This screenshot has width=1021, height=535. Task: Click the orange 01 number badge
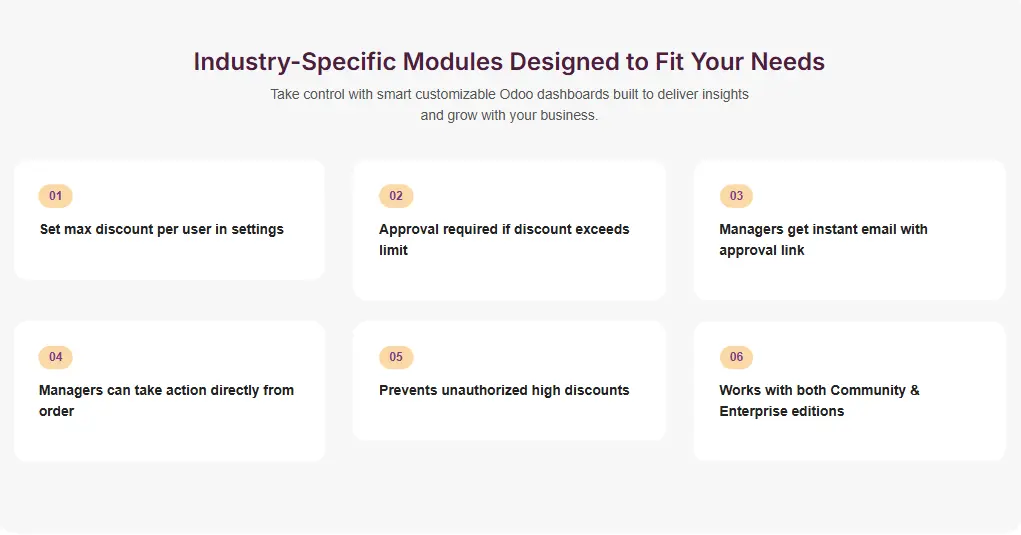[x=55, y=196]
